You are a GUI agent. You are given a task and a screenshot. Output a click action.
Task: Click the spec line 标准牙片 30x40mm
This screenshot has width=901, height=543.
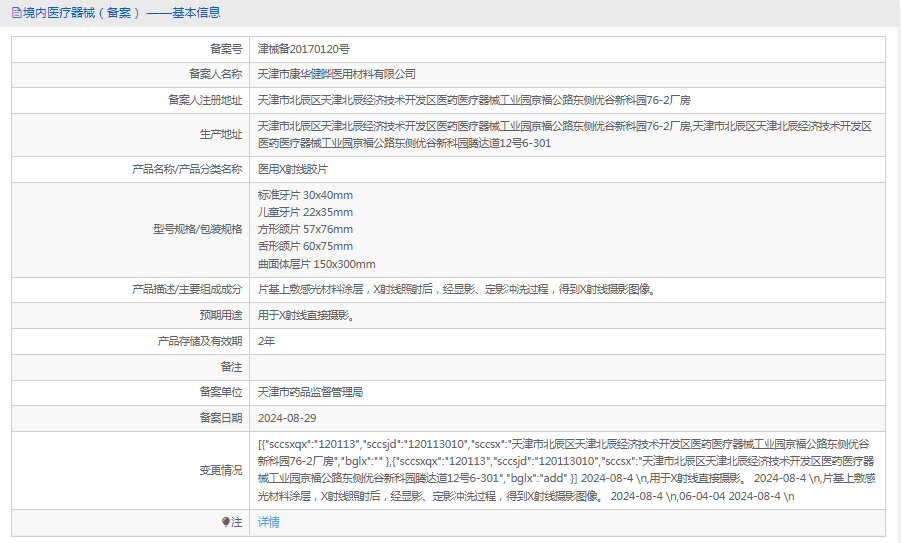point(305,195)
